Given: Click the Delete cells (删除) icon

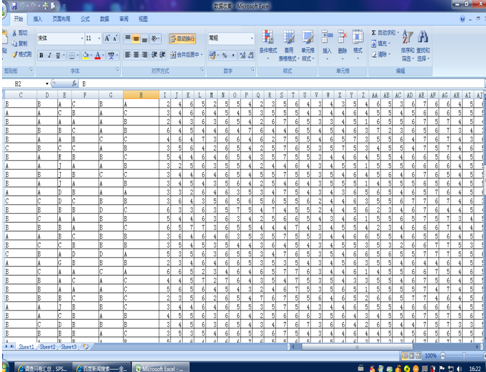Looking at the screenshot, I should click(x=342, y=37).
